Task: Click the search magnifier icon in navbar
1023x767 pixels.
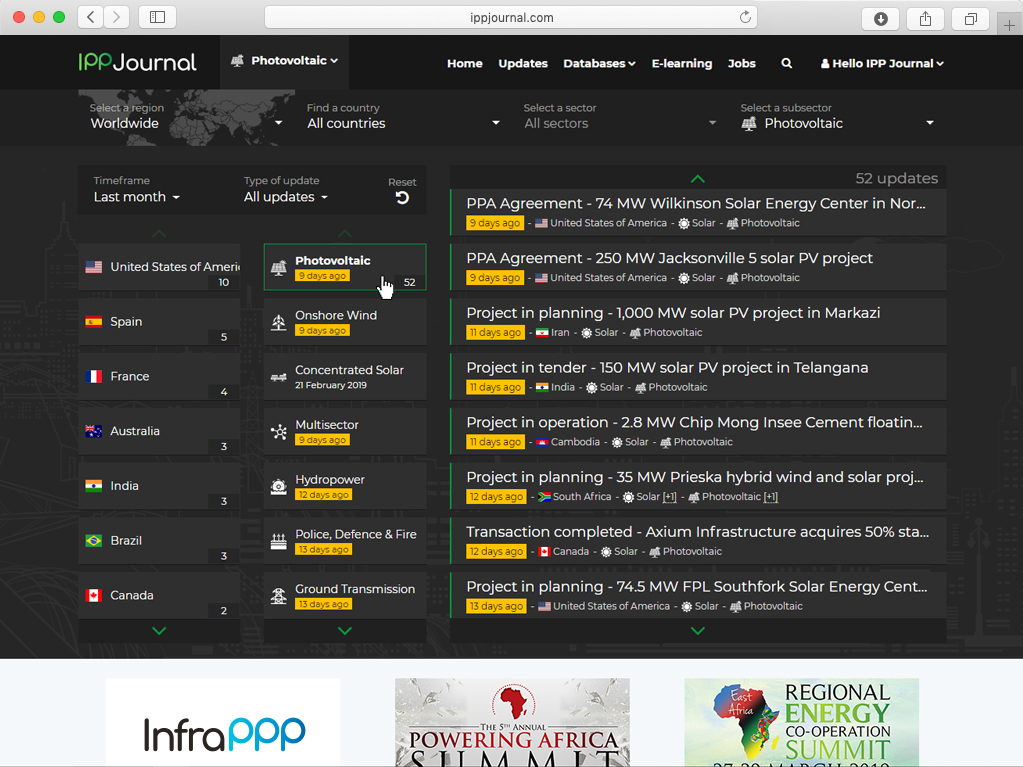Action: (787, 63)
